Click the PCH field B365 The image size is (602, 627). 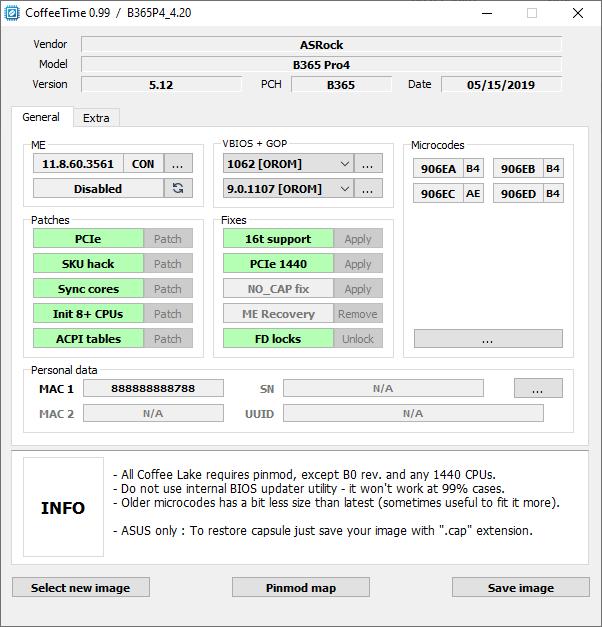pos(341,84)
